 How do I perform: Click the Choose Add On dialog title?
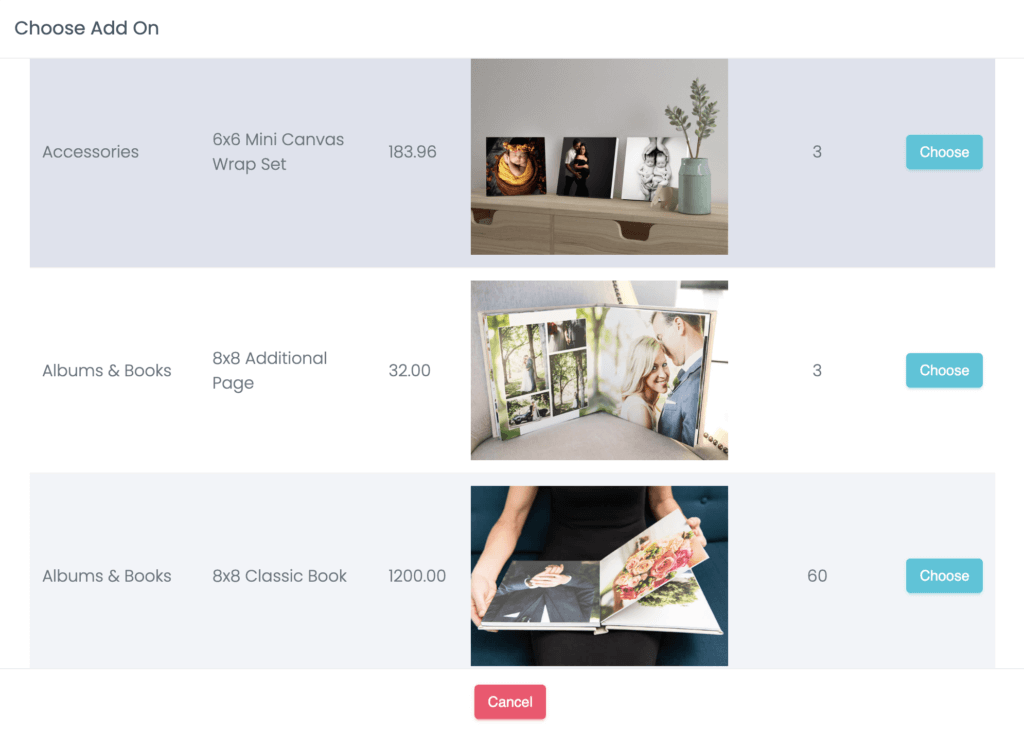coord(87,28)
